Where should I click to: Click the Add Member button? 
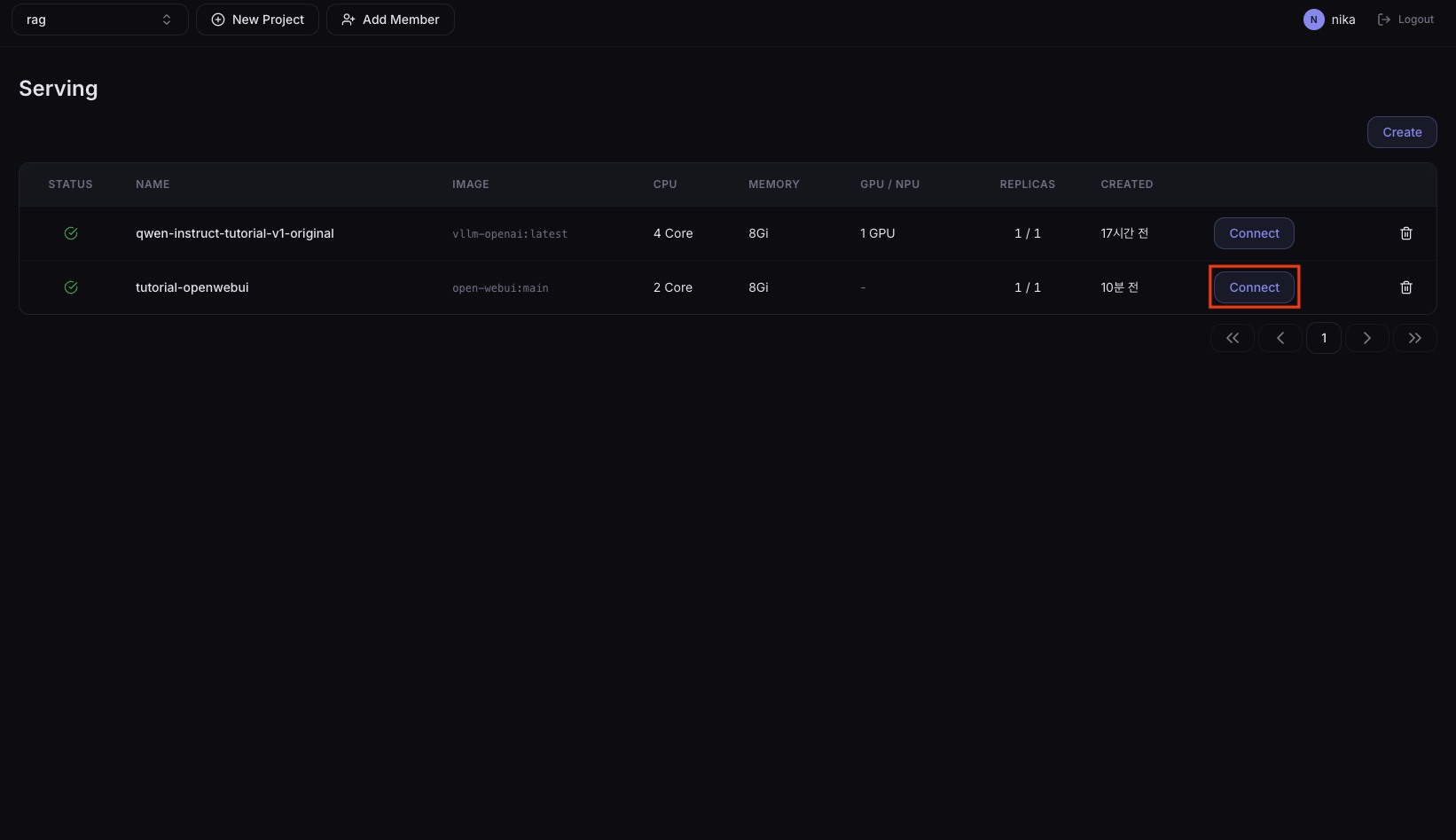pos(390,20)
